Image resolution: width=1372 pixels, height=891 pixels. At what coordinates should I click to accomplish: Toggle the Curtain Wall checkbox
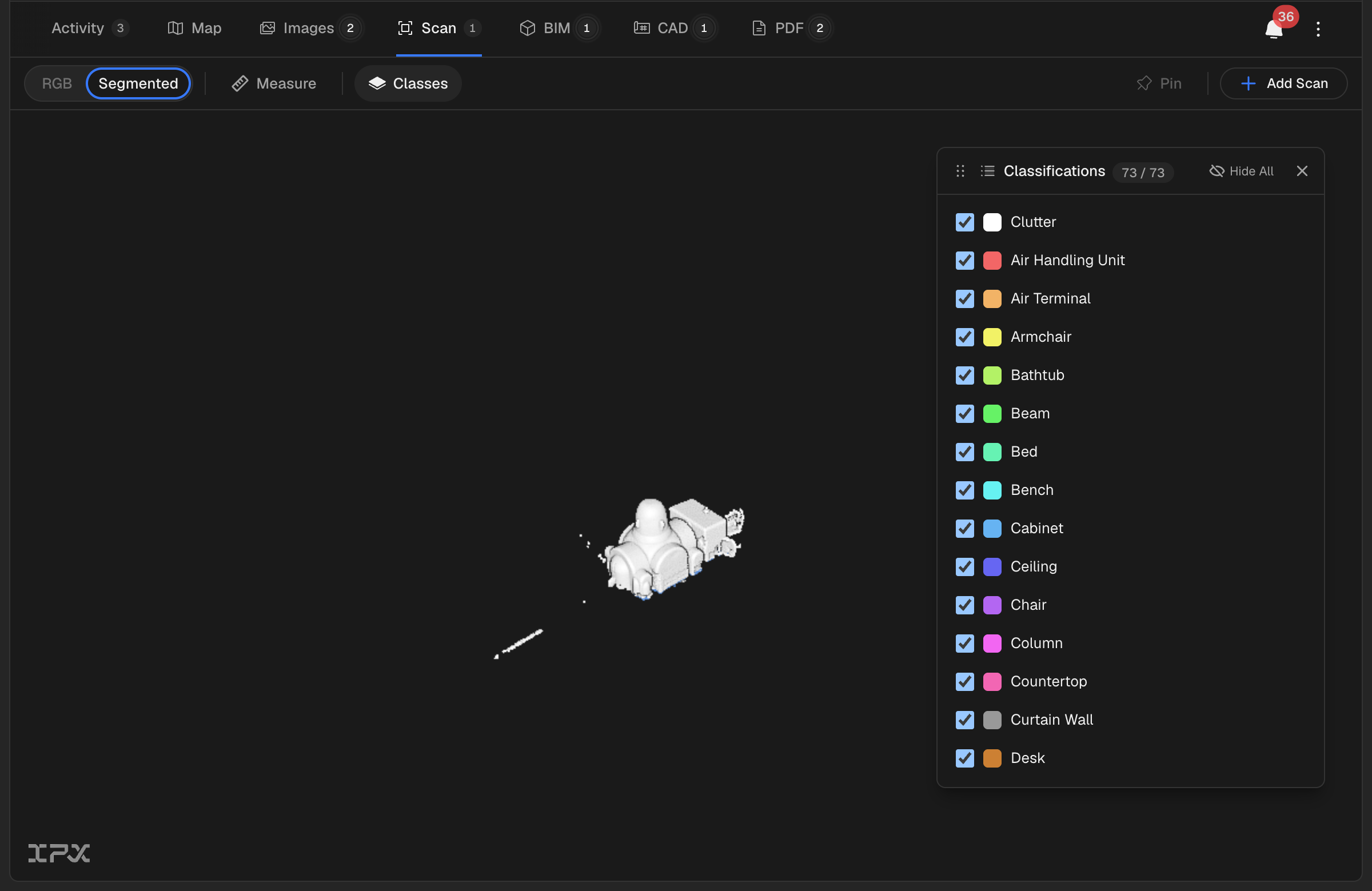pos(964,720)
